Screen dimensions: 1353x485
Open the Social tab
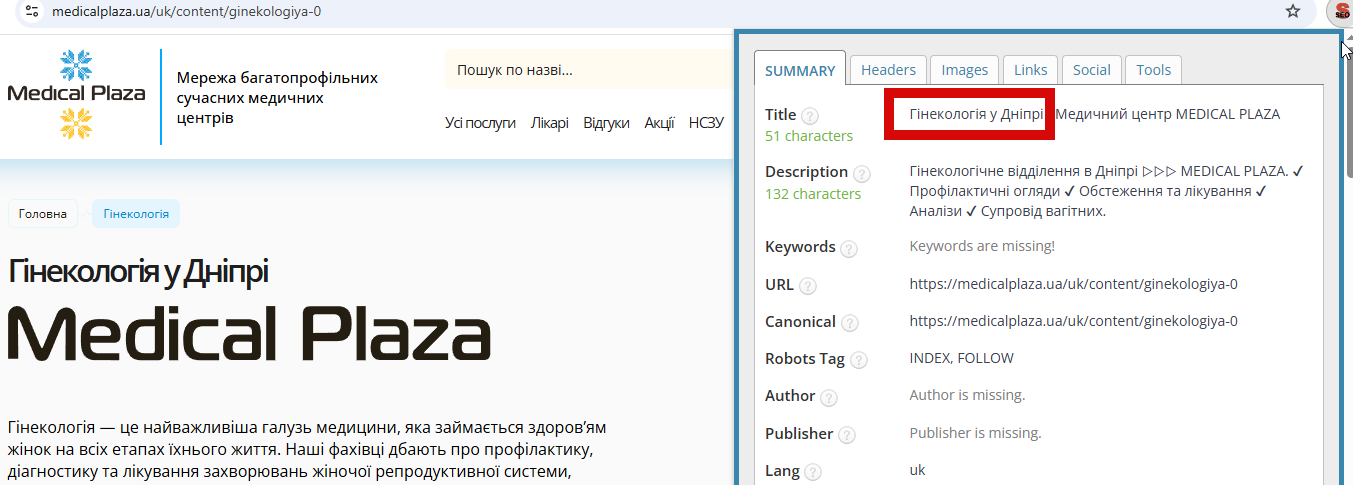[1091, 70]
